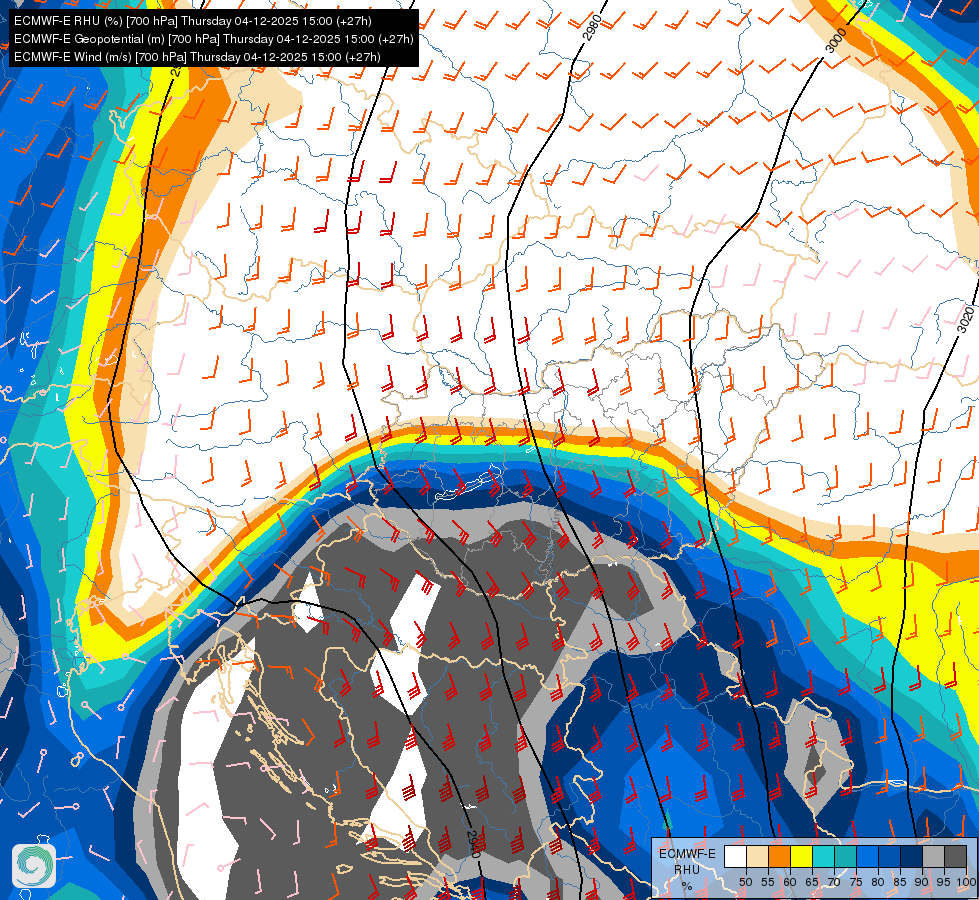This screenshot has height=900, width=979.
Task: Choose the navy 85–90 legend swatch
Action: (912, 856)
